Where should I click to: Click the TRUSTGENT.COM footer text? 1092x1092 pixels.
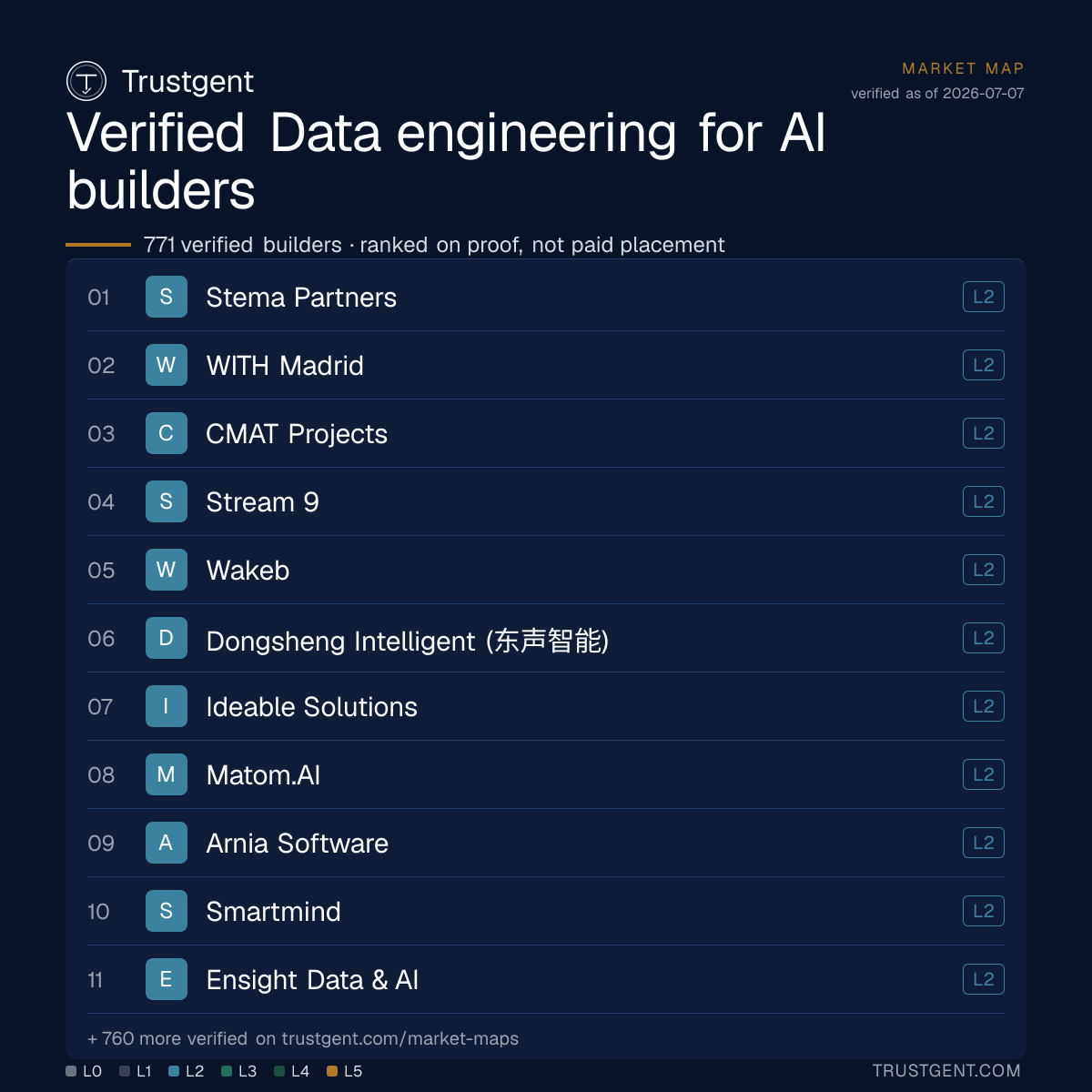click(x=946, y=1071)
